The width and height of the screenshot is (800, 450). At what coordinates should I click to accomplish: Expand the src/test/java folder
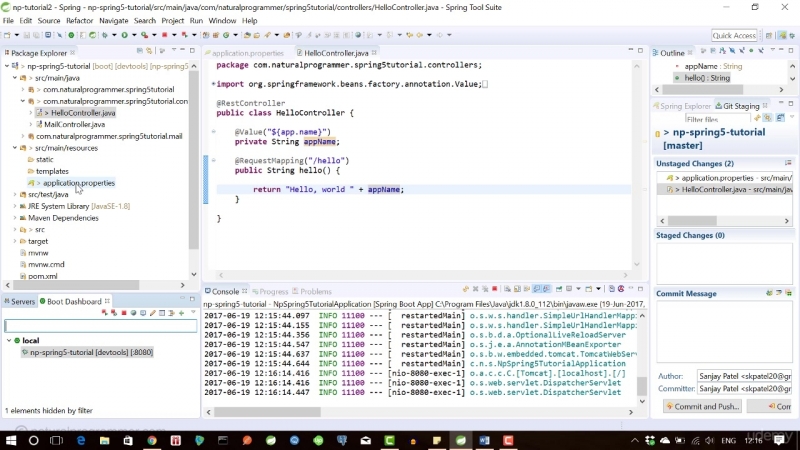click(15, 194)
